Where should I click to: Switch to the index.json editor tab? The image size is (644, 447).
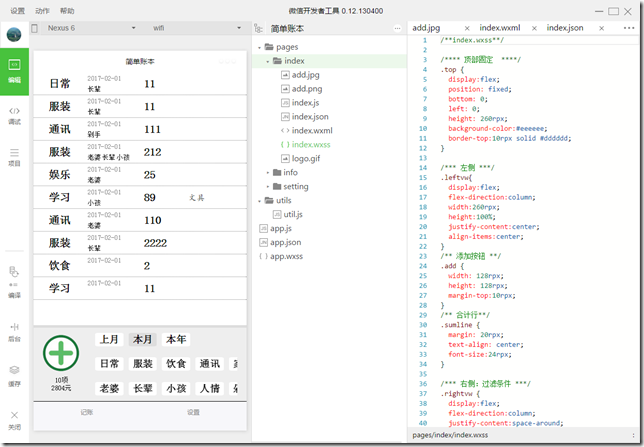point(565,28)
